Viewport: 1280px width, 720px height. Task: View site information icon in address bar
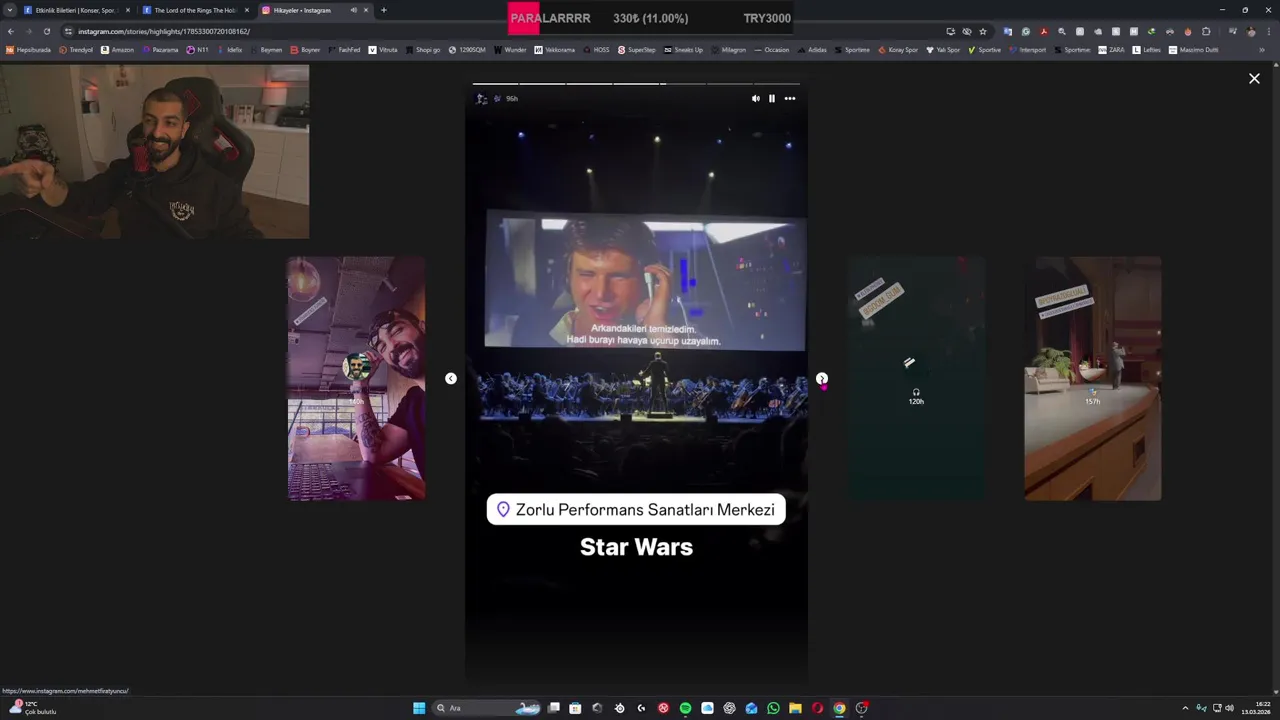click(68, 31)
